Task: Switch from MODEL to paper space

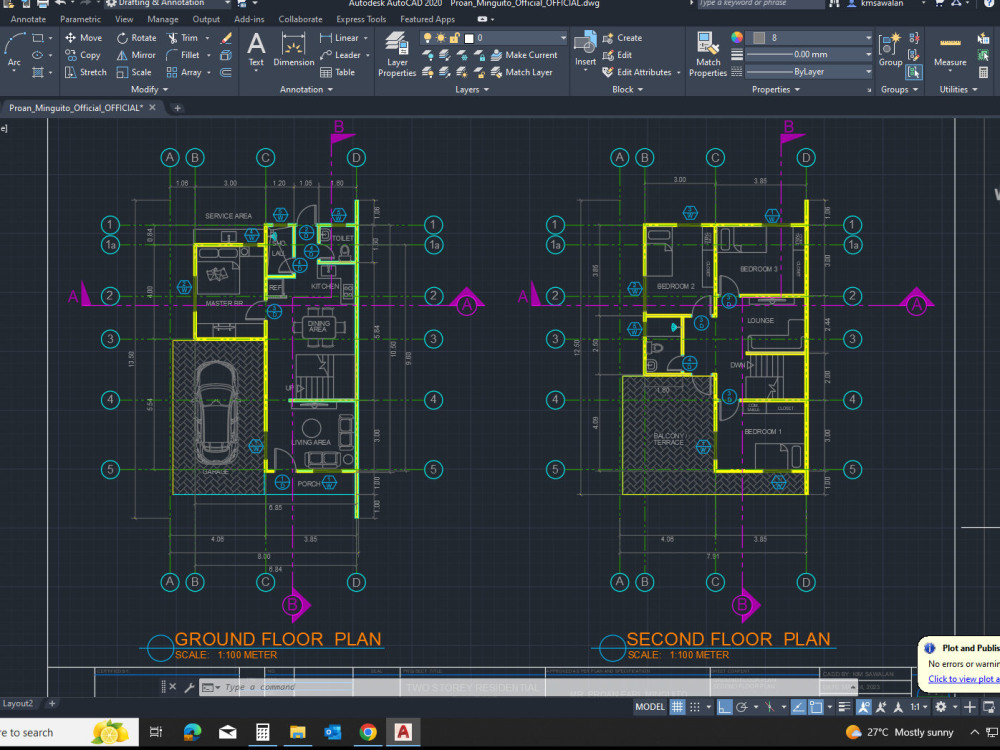Action: 650,707
